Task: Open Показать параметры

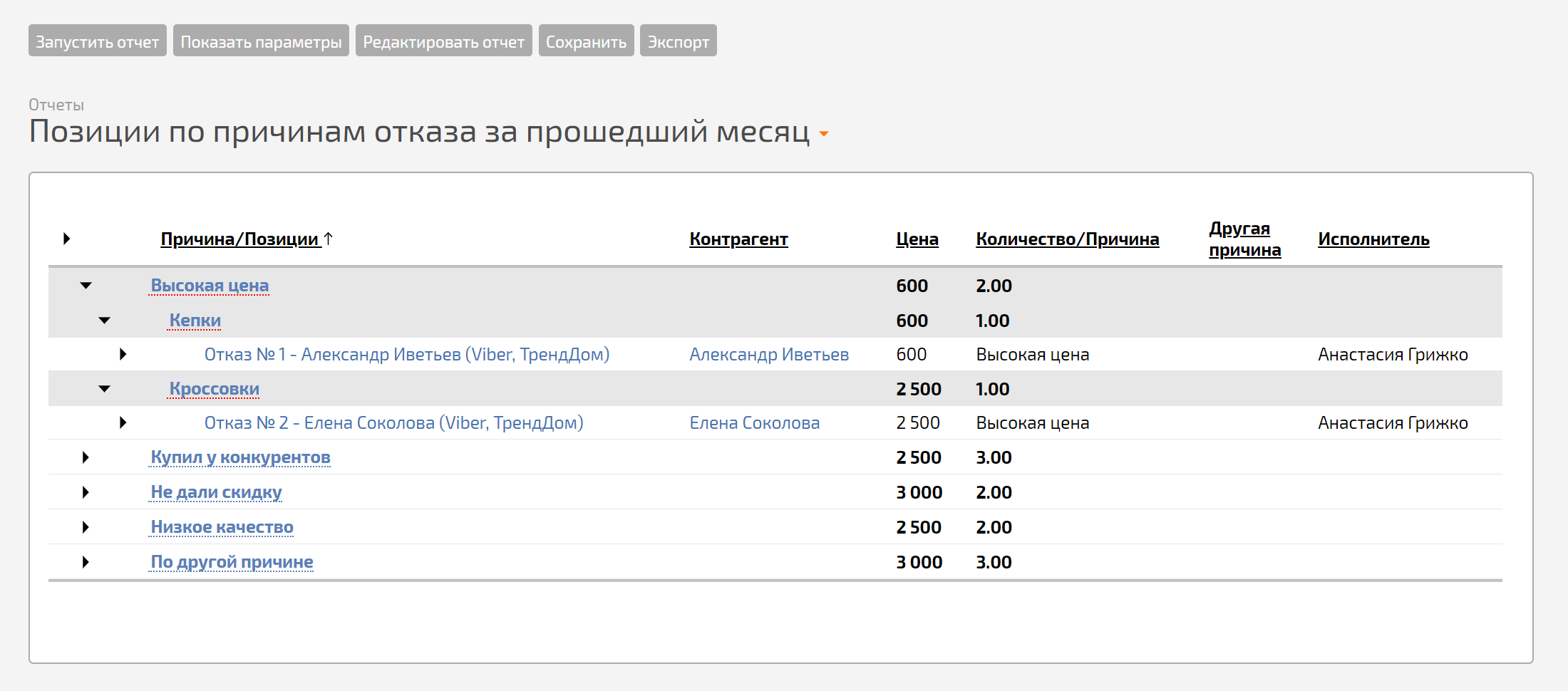Action: pos(261,41)
